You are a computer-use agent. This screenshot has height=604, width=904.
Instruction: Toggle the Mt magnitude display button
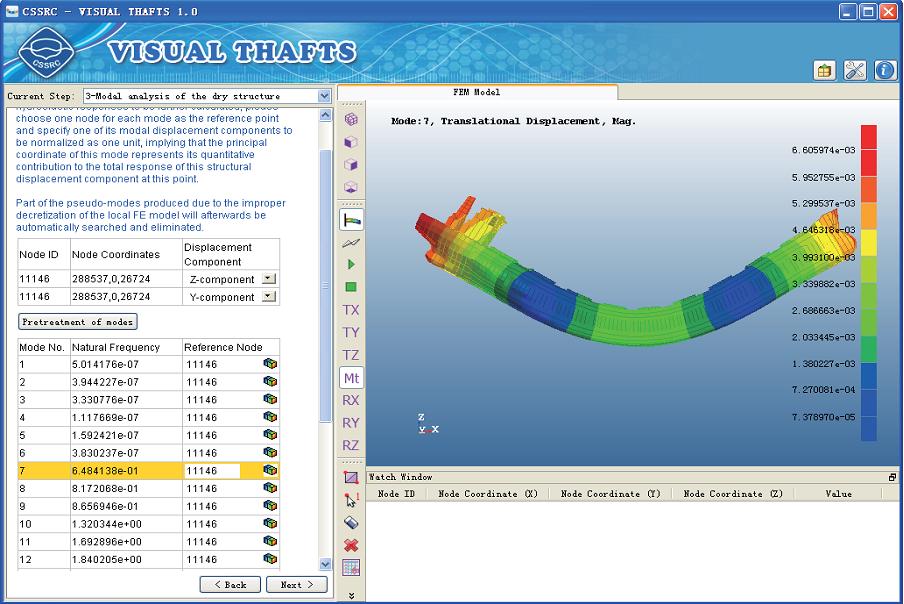(351, 378)
